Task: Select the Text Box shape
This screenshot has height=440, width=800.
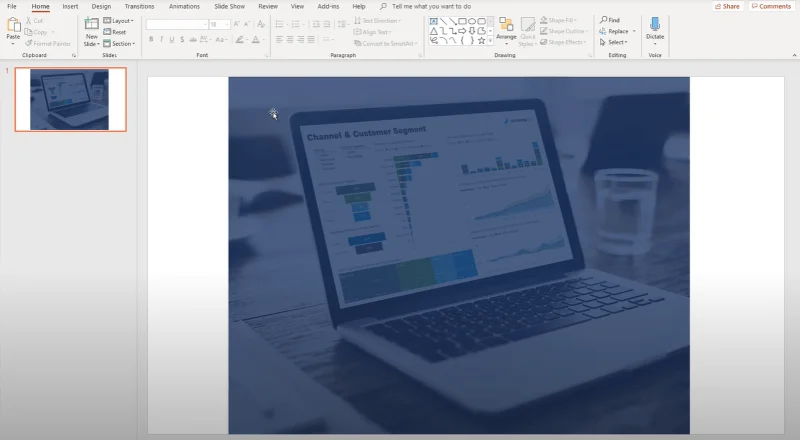Action: [434, 21]
